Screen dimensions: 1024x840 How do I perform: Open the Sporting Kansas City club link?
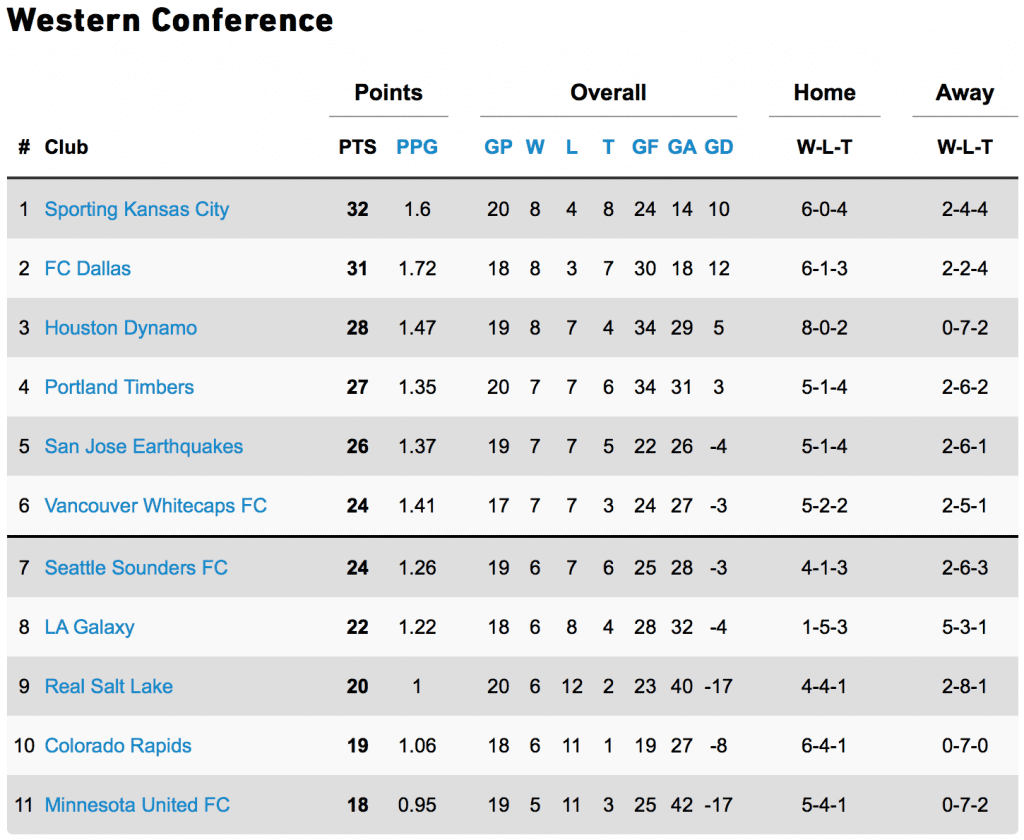(x=136, y=210)
